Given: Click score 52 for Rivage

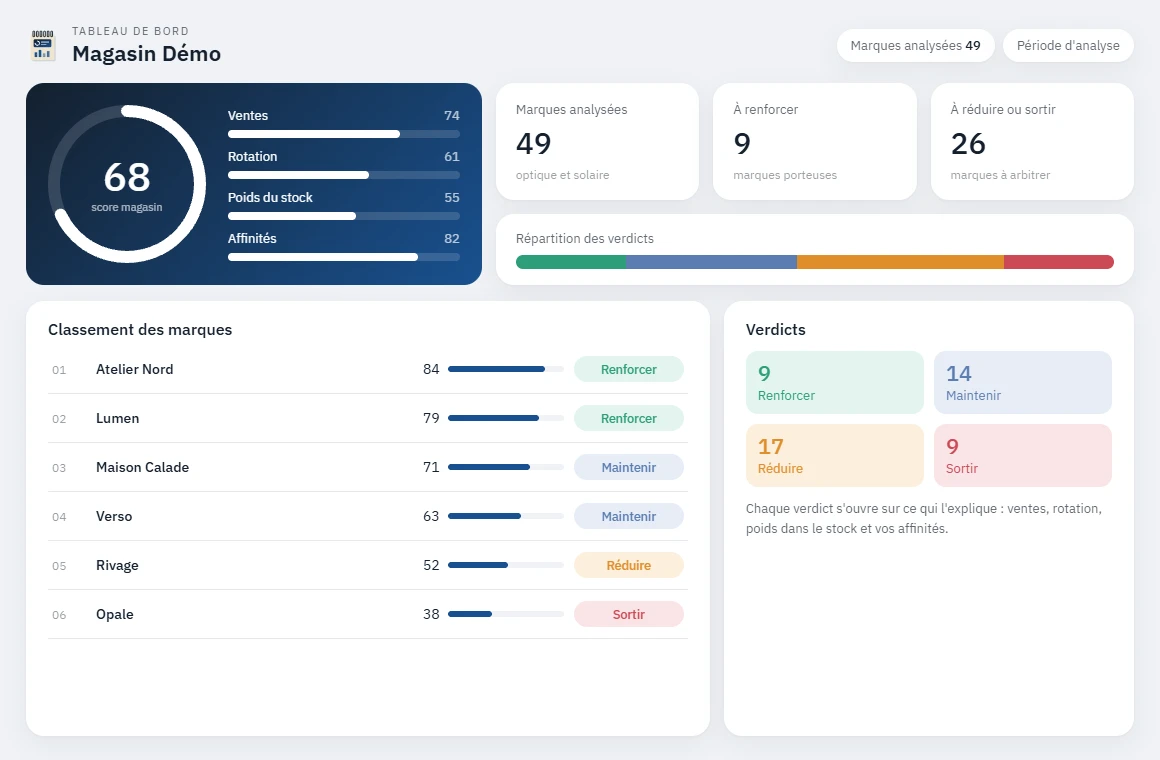Looking at the screenshot, I should point(431,565).
